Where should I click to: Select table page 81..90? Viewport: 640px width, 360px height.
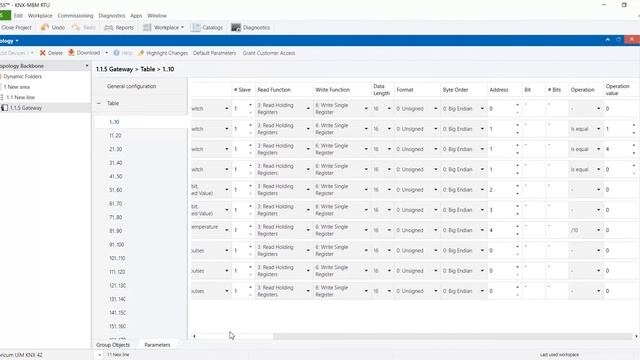coord(116,231)
